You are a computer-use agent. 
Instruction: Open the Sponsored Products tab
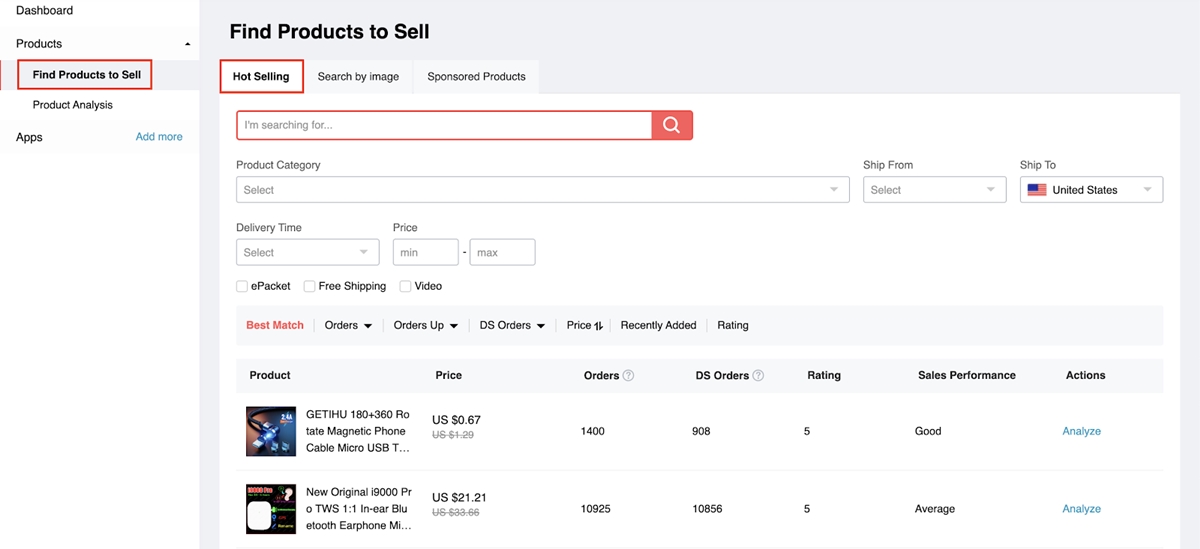476,77
